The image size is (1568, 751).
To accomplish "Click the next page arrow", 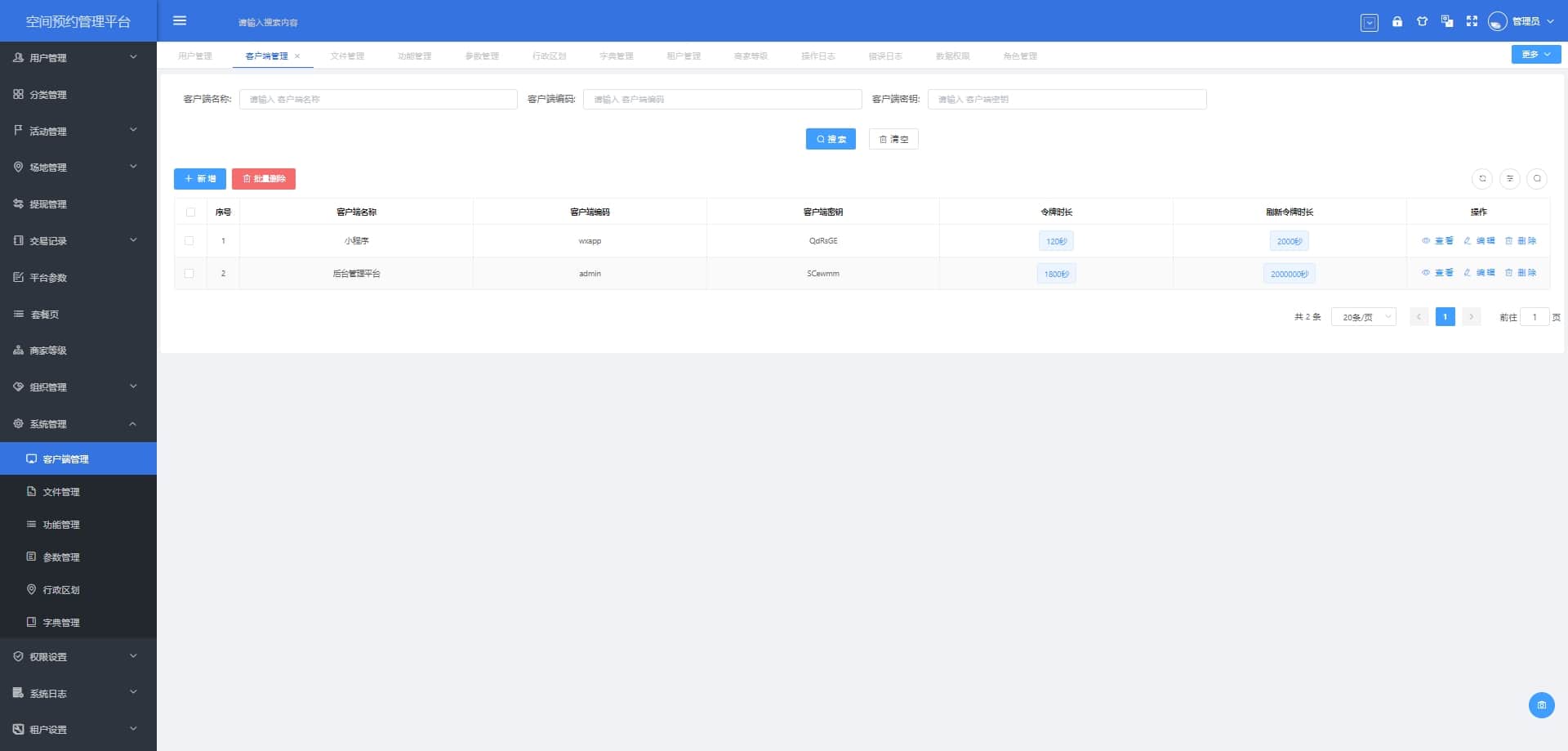I will pos(1471,316).
